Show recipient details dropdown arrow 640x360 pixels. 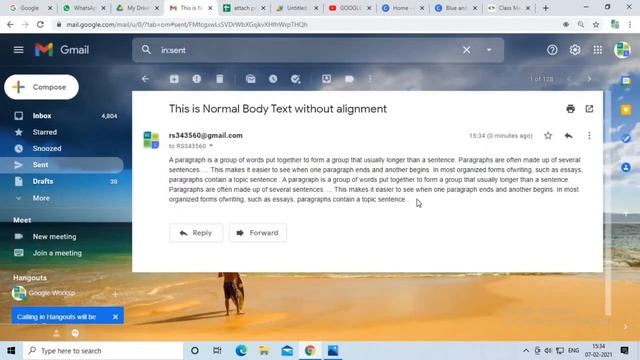[x=211, y=146]
